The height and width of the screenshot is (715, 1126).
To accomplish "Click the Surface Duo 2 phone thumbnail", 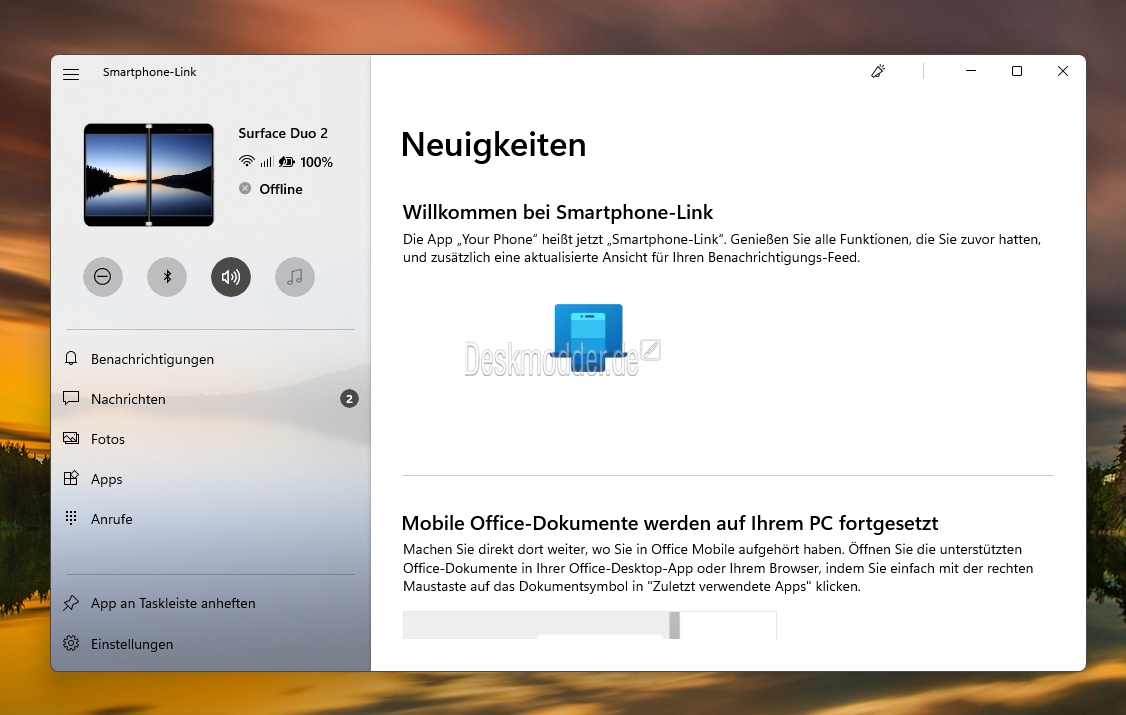I will pyautogui.click(x=149, y=175).
